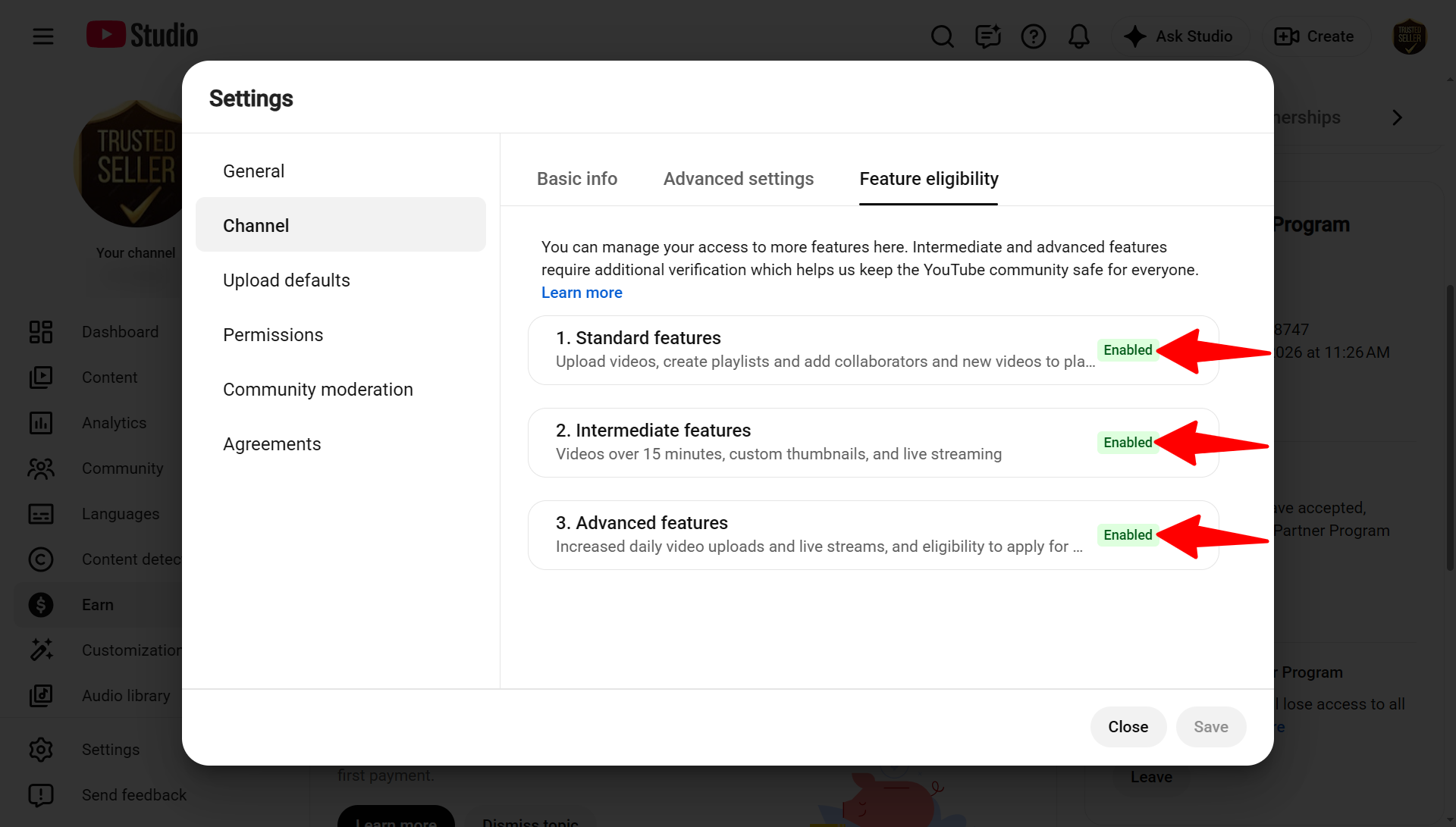Click the Close button
Image resolution: width=1456 pixels, height=827 pixels.
click(x=1128, y=727)
